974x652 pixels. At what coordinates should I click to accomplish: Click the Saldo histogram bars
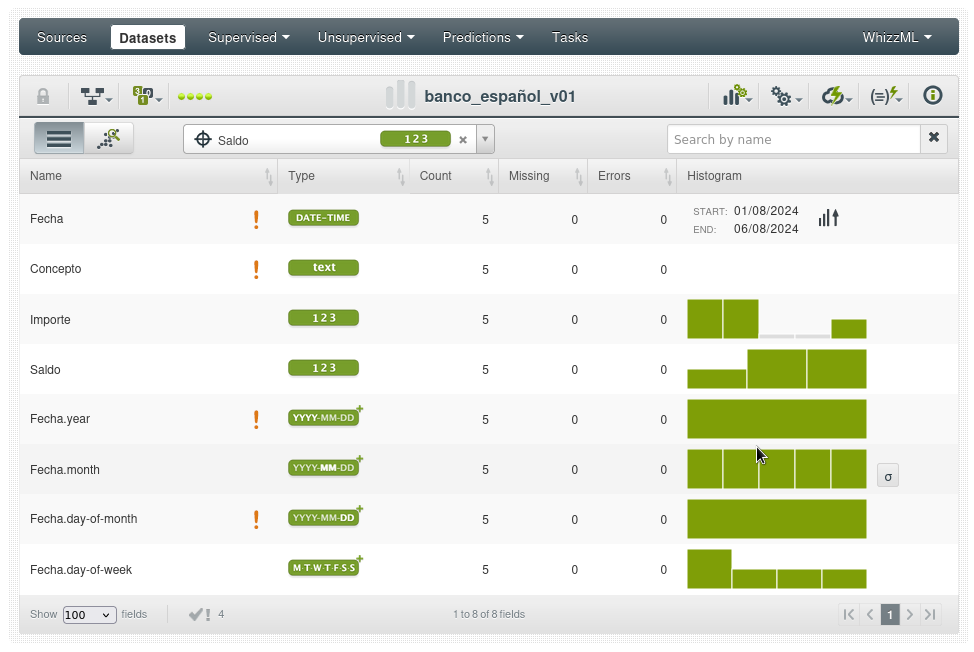pyautogui.click(x=776, y=369)
